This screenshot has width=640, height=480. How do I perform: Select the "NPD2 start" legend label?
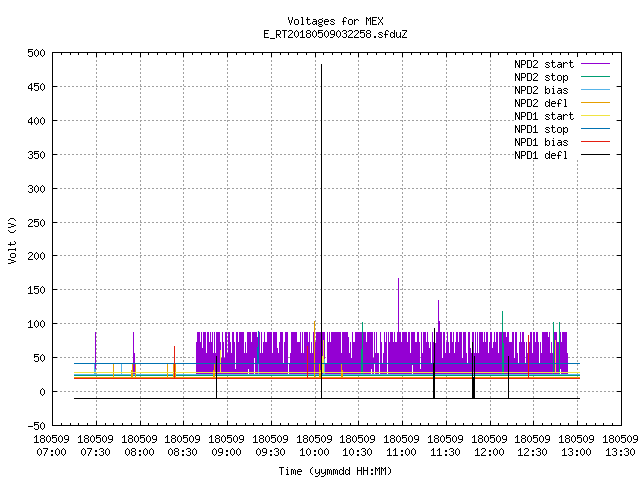coord(544,64)
